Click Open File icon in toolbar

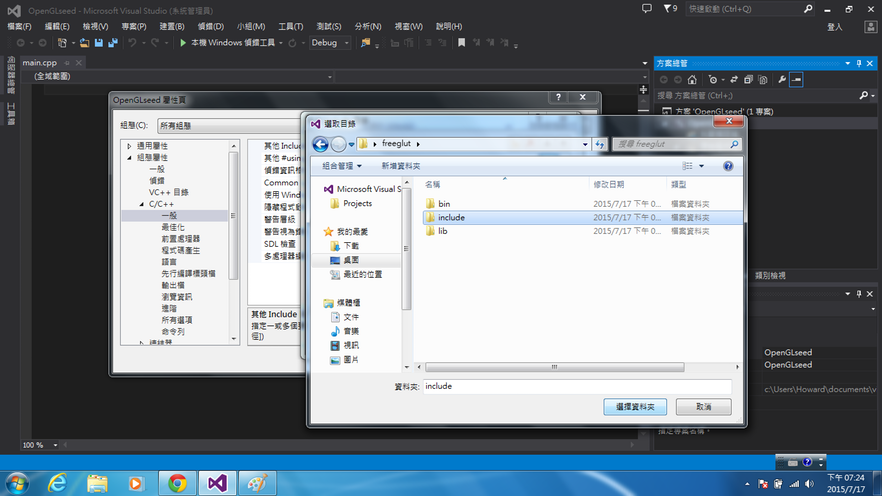pyautogui.click(x=84, y=43)
